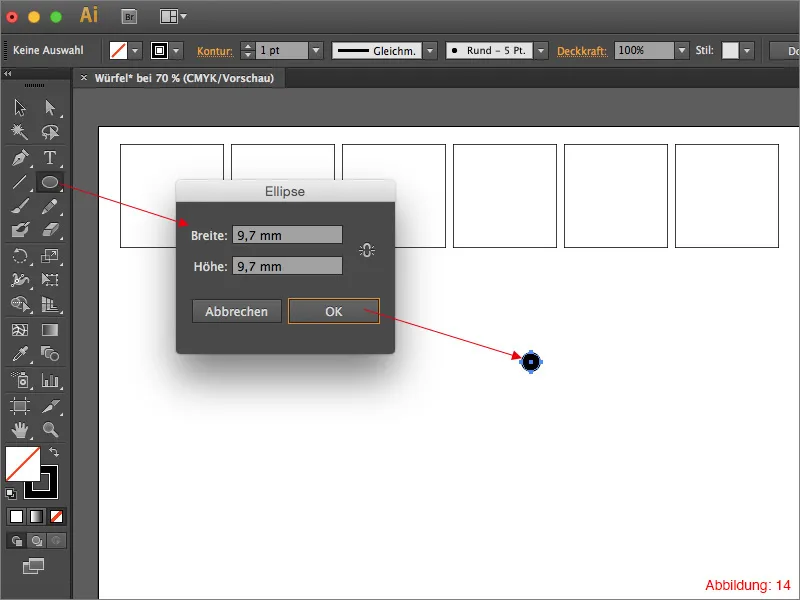
Task: Open Adobe Bridge via Br icon
Action: coord(130,17)
